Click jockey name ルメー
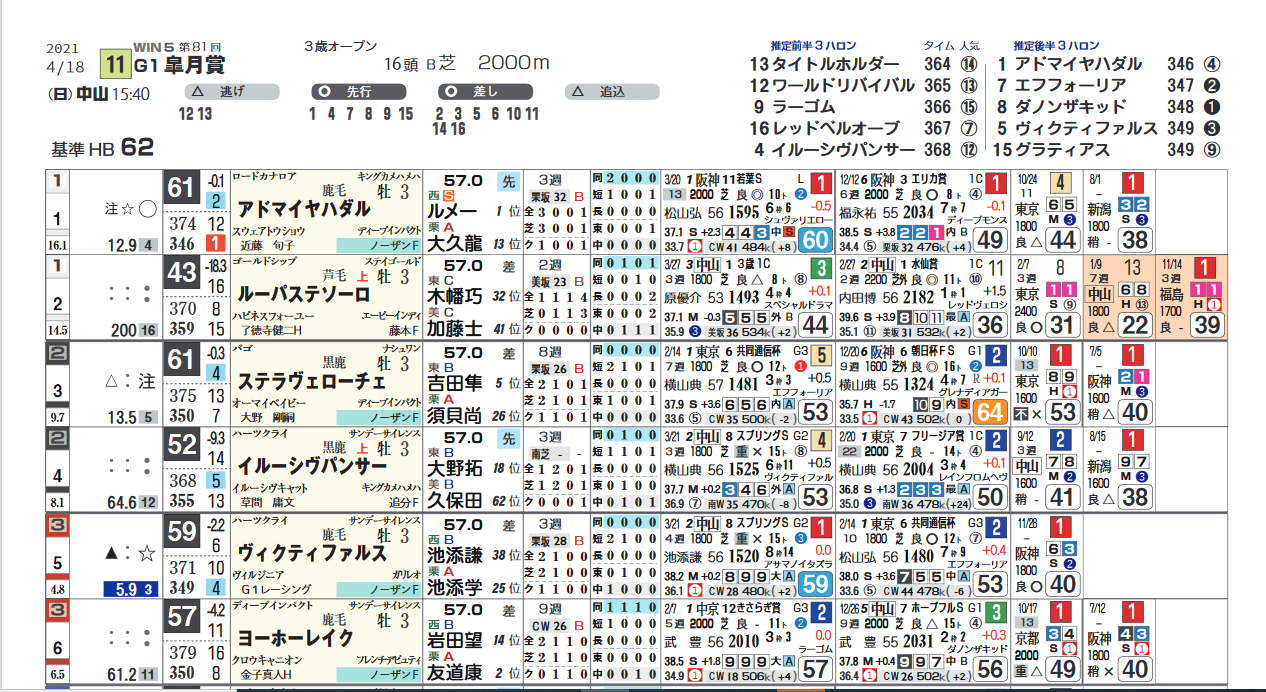1266x692 pixels. [x=454, y=211]
